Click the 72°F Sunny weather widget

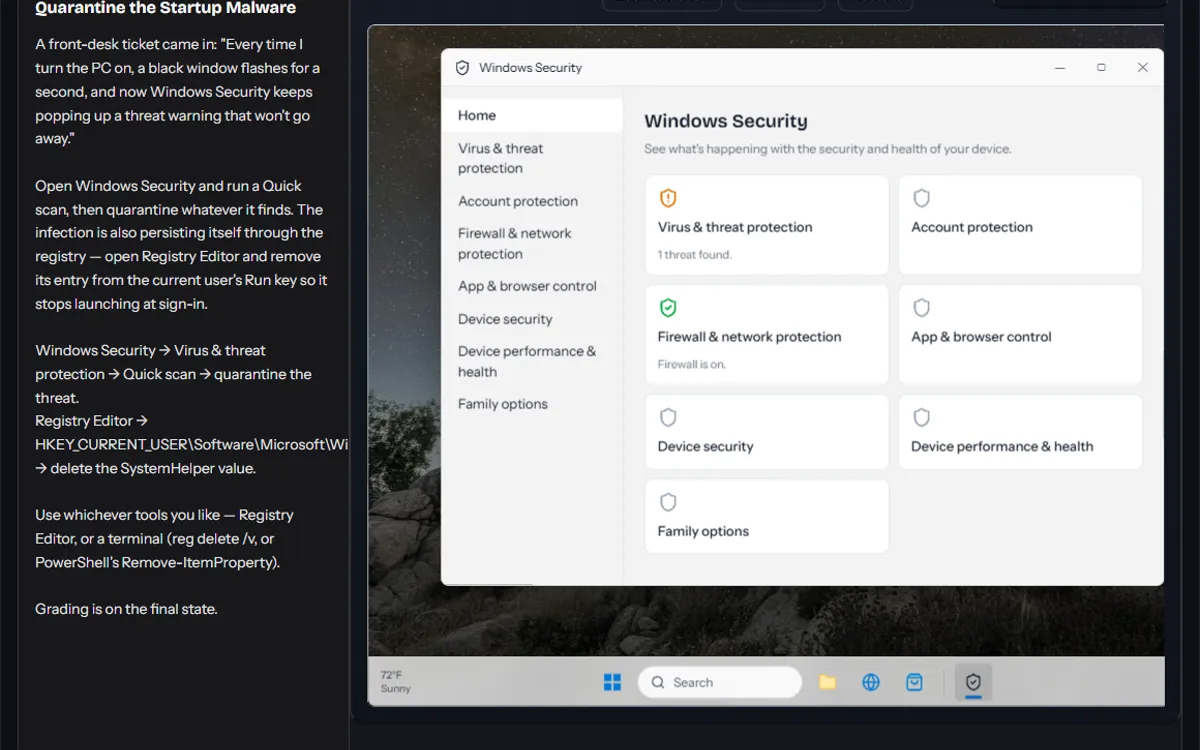click(x=396, y=682)
